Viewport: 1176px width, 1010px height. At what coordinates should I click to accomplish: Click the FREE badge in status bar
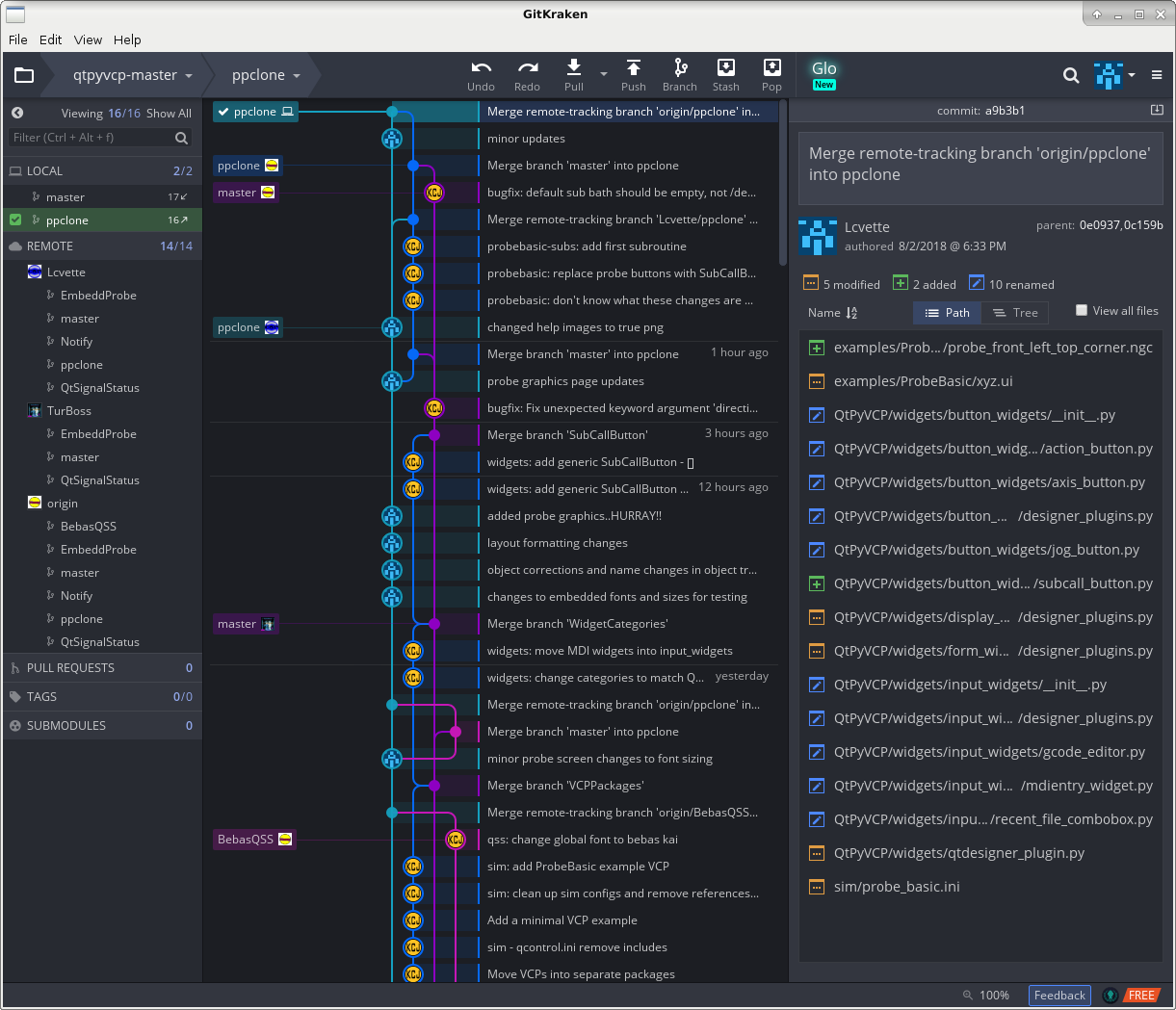click(1141, 996)
